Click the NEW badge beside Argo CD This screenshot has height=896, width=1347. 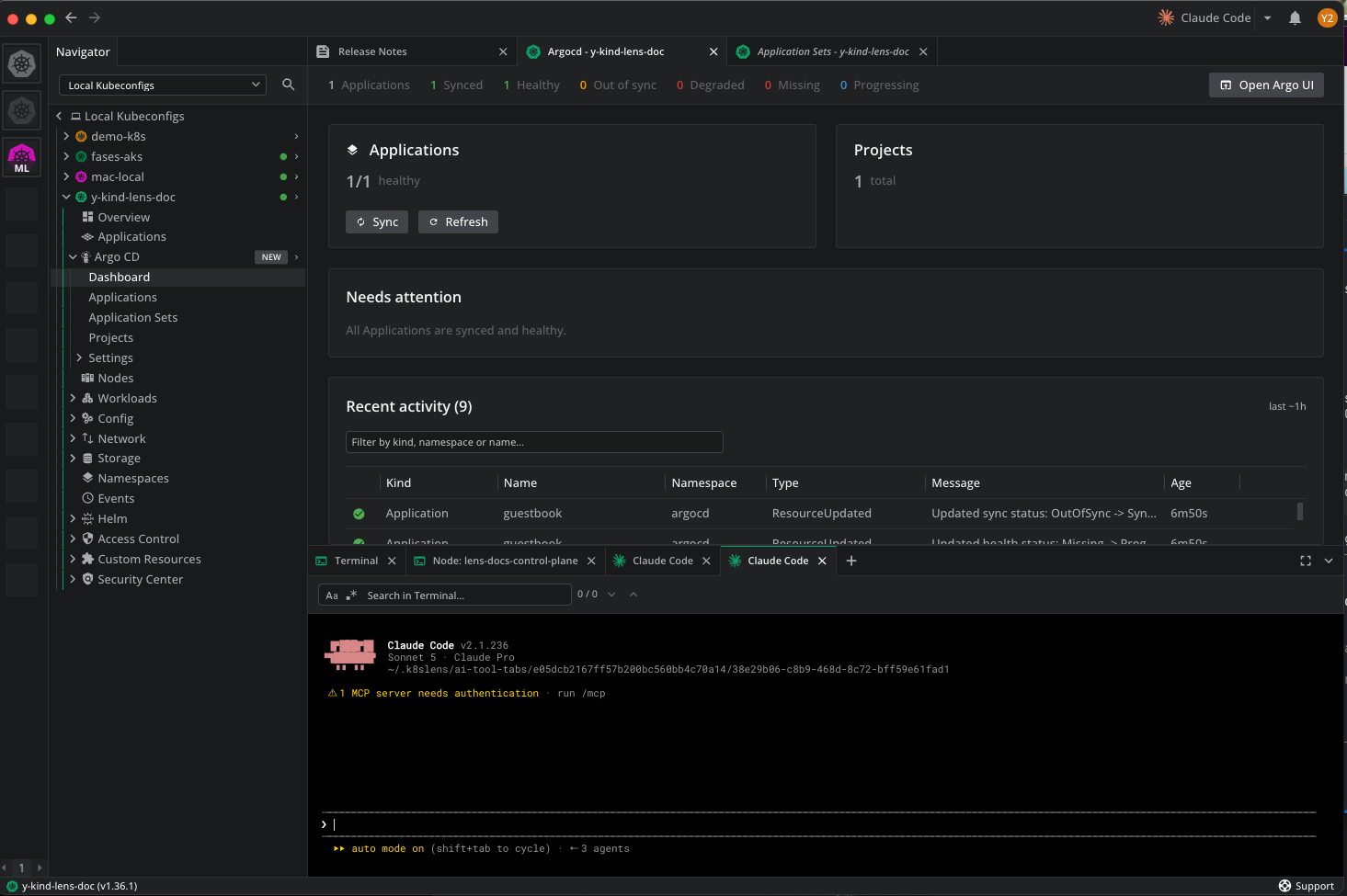tap(271, 257)
